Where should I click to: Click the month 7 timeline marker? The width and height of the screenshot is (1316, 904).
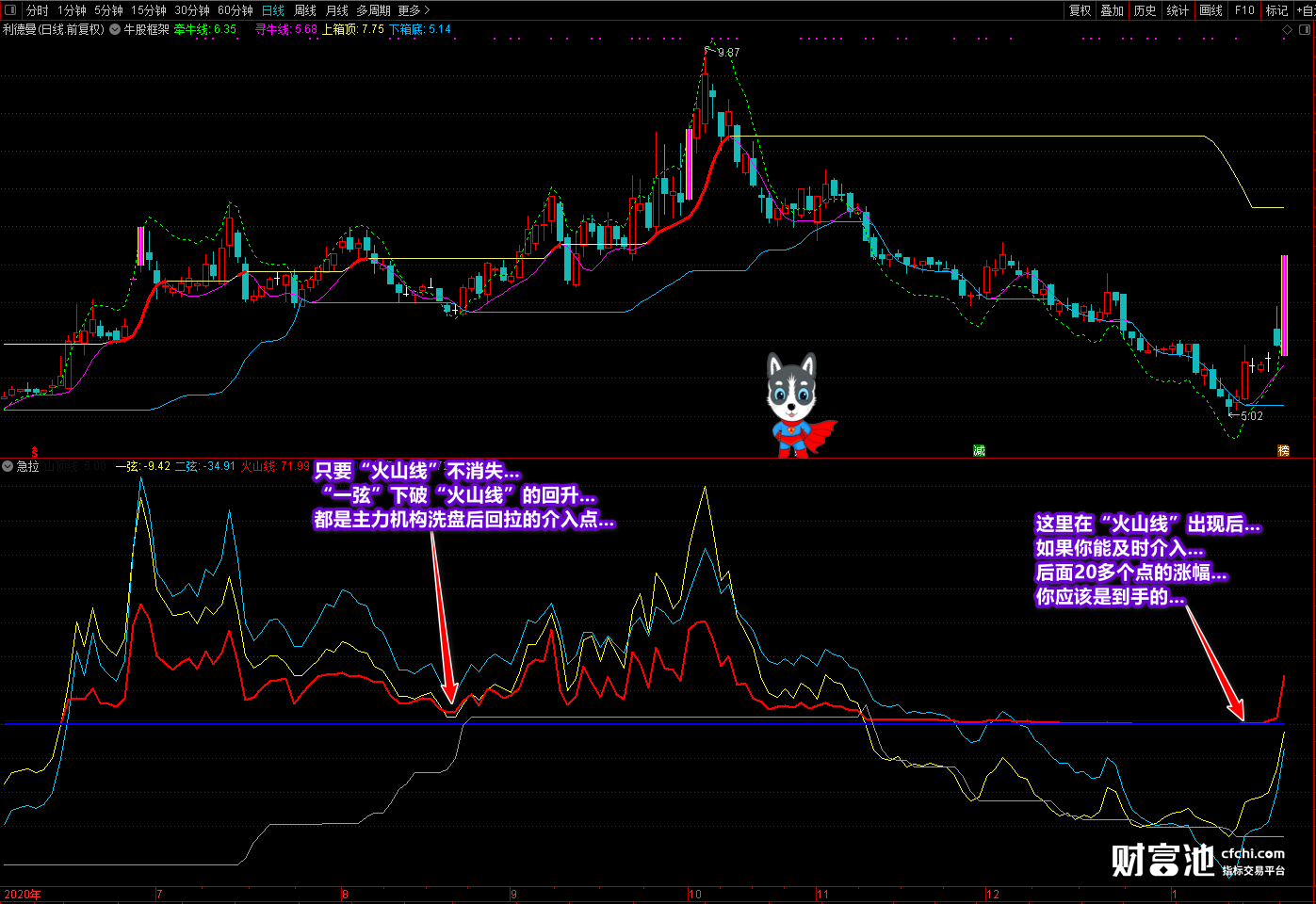159,895
